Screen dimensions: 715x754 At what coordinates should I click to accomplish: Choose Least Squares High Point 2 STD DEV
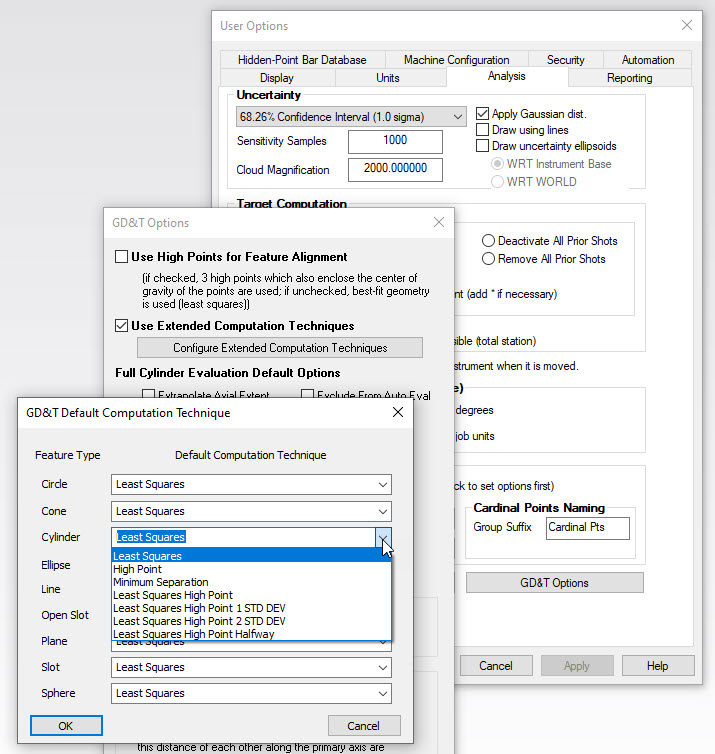coord(251,621)
